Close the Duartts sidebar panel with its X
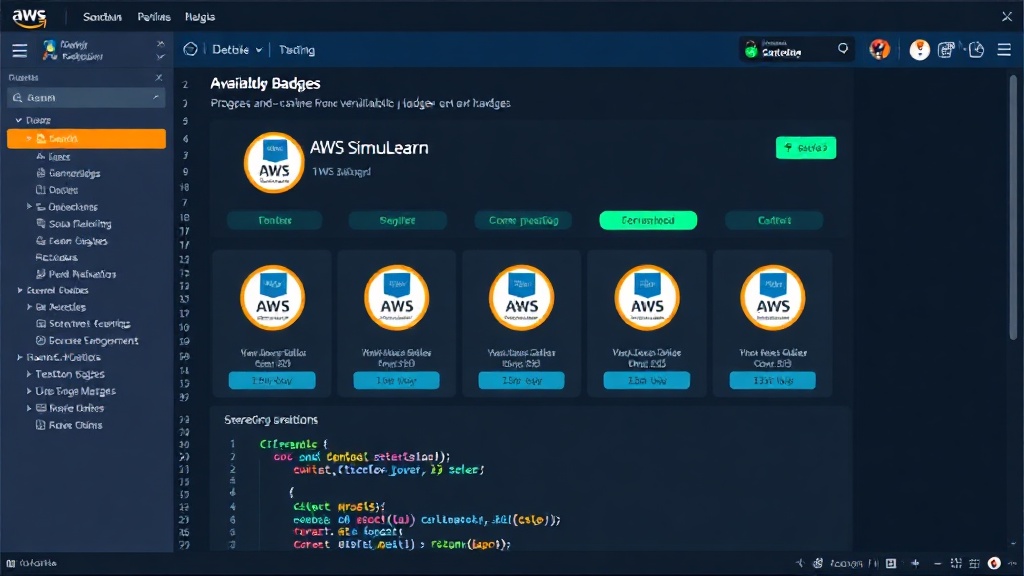 click(x=159, y=77)
